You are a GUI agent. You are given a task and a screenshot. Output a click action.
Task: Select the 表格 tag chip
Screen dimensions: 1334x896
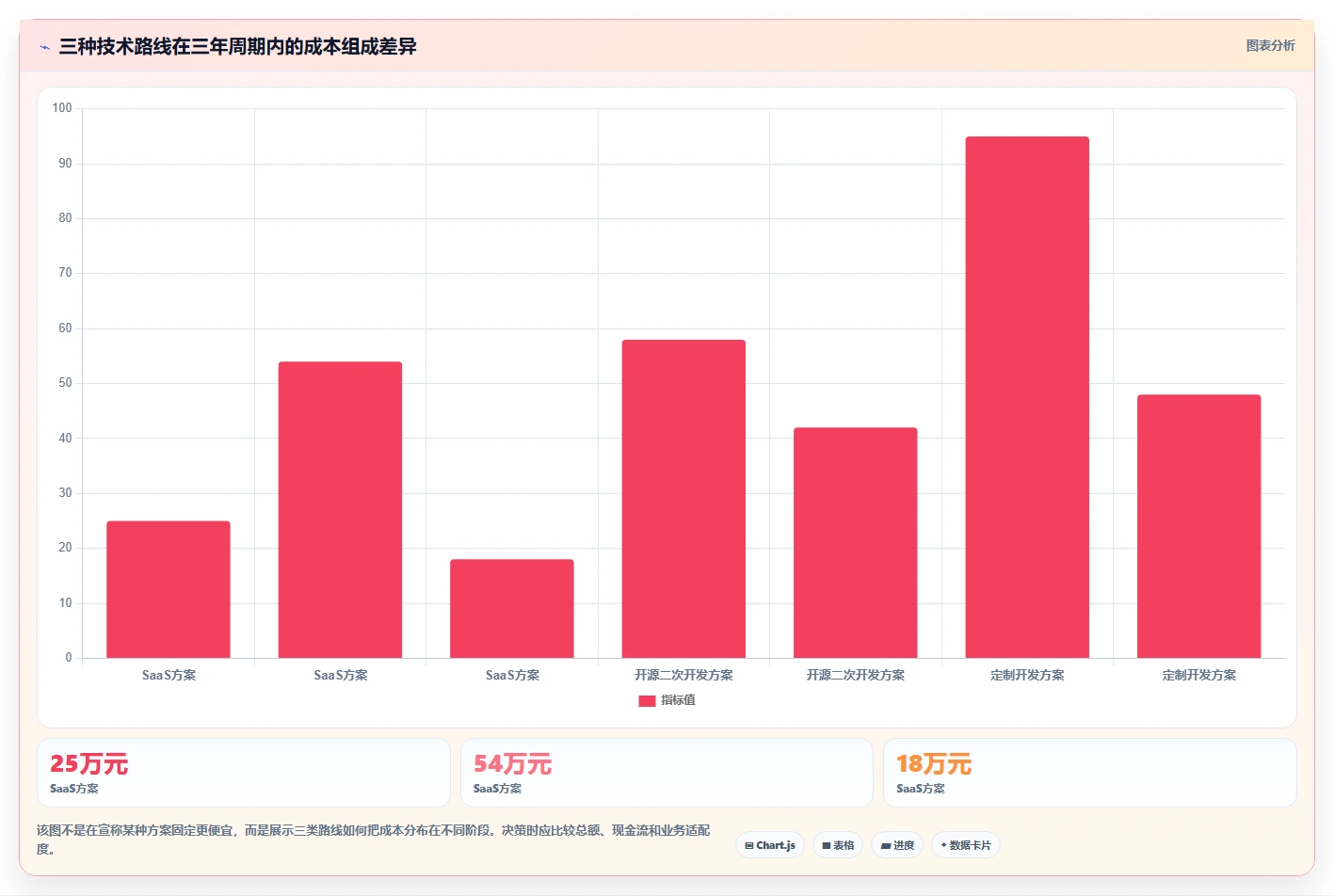(x=838, y=845)
